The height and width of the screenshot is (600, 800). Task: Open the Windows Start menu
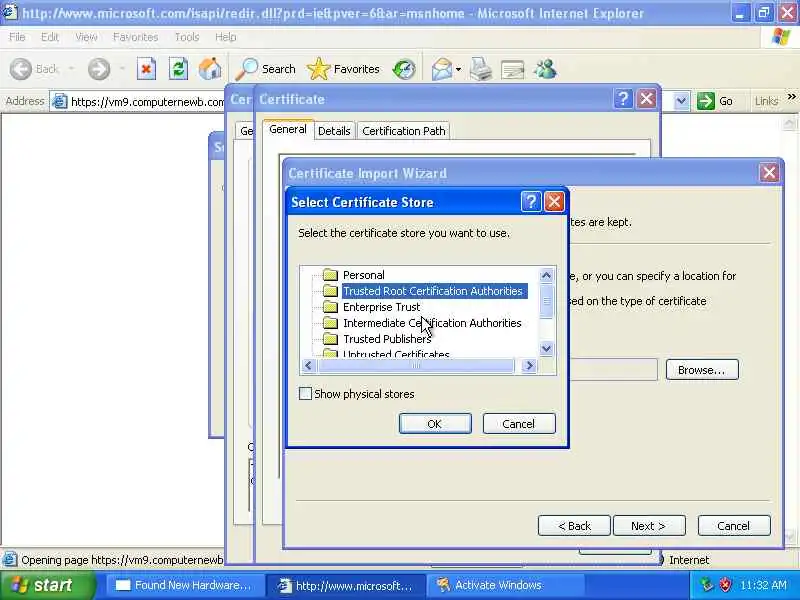pyautogui.click(x=47, y=585)
